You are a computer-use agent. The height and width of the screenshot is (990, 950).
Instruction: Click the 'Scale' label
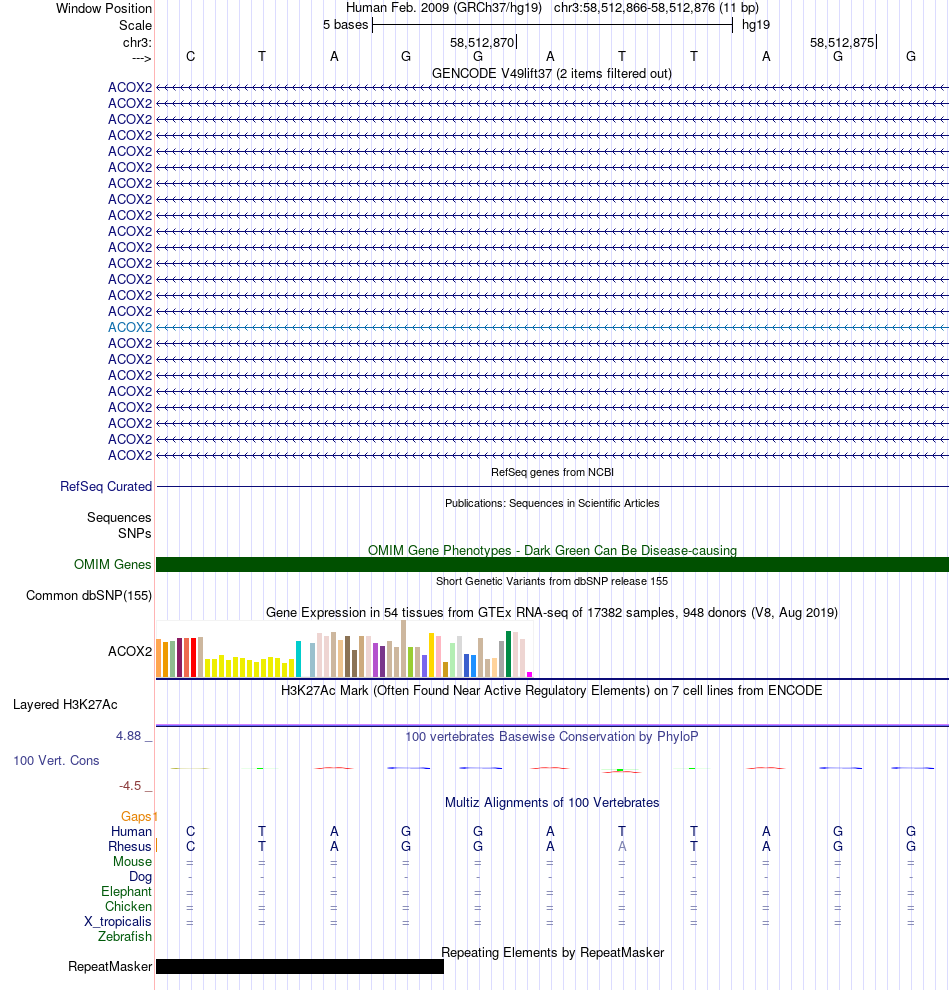coord(136,25)
